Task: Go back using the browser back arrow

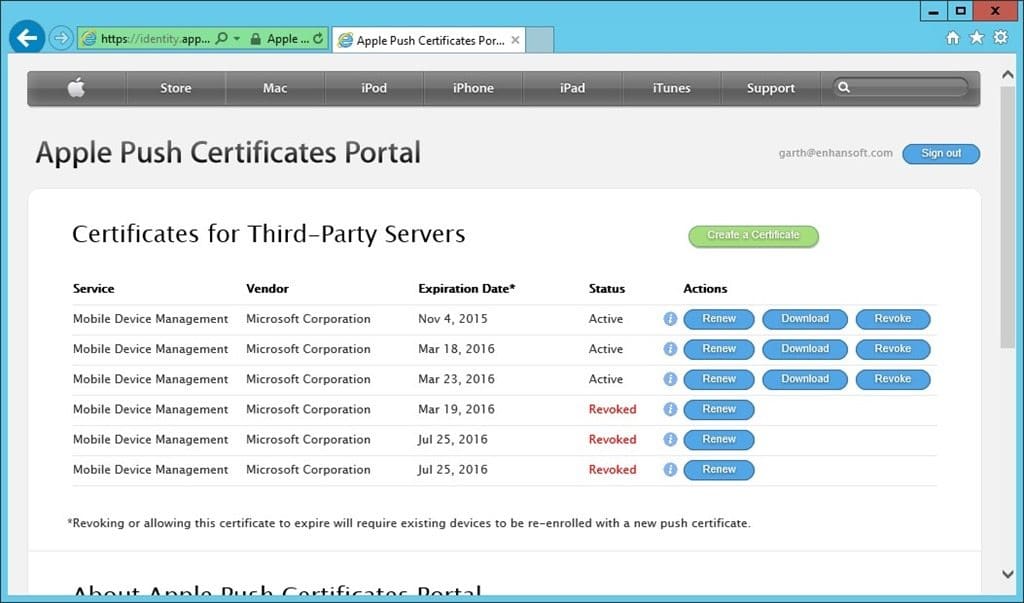Action: coord(27,39)
